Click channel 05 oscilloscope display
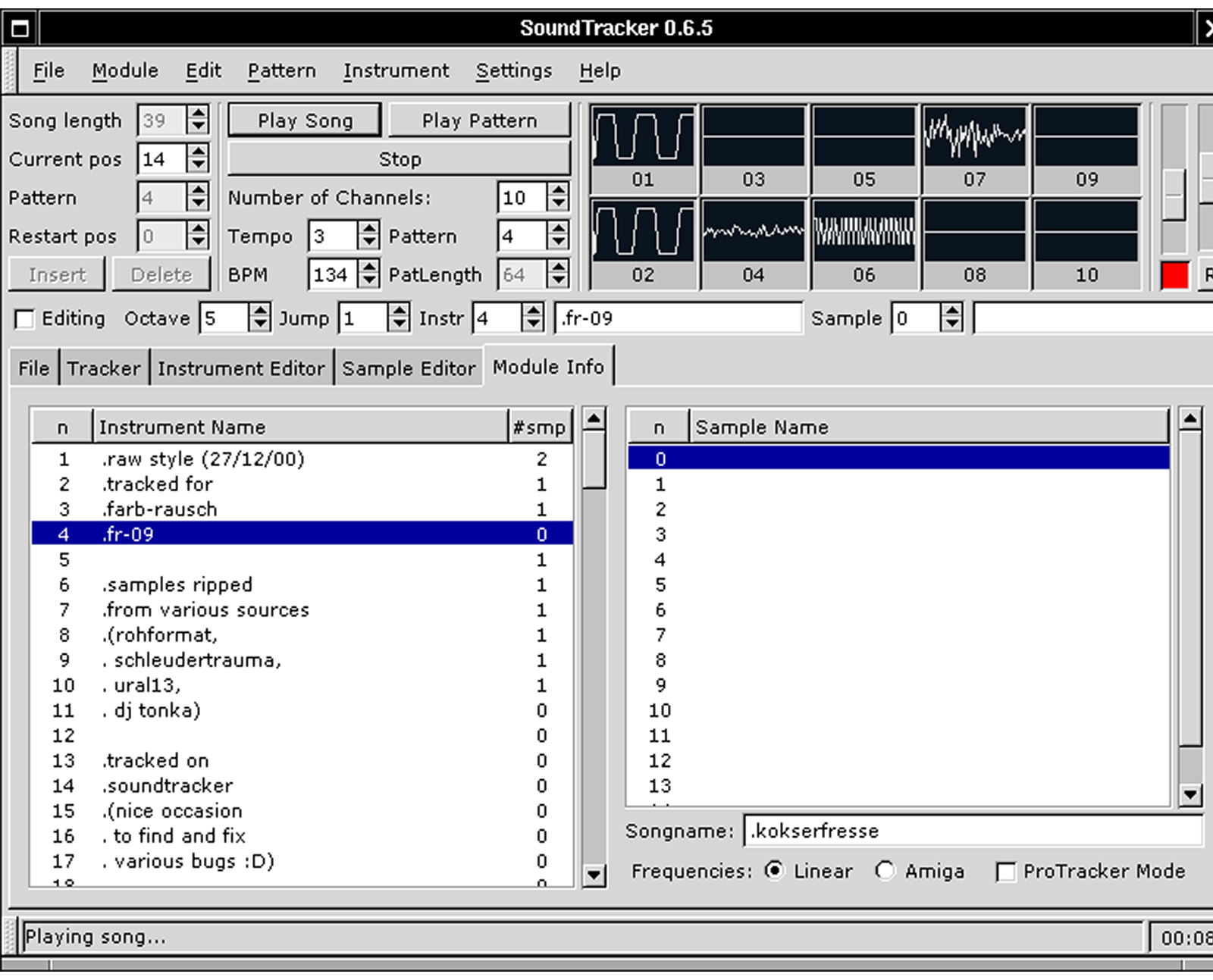 click(x=864, y=136)
